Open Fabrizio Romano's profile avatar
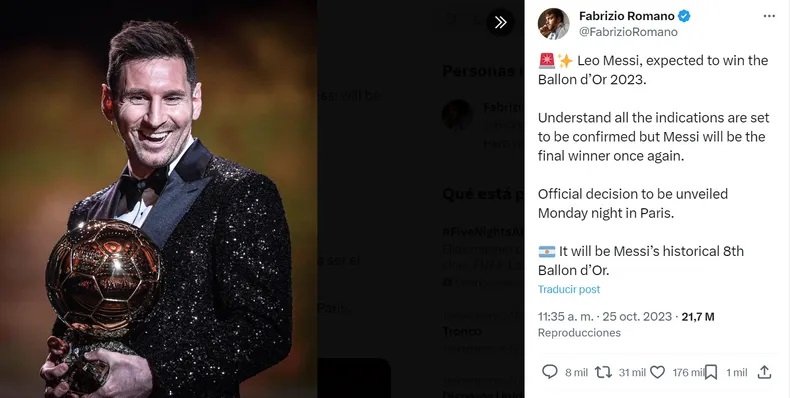Image resolution: width=790 pixels, height=398 pixels. 554,24
